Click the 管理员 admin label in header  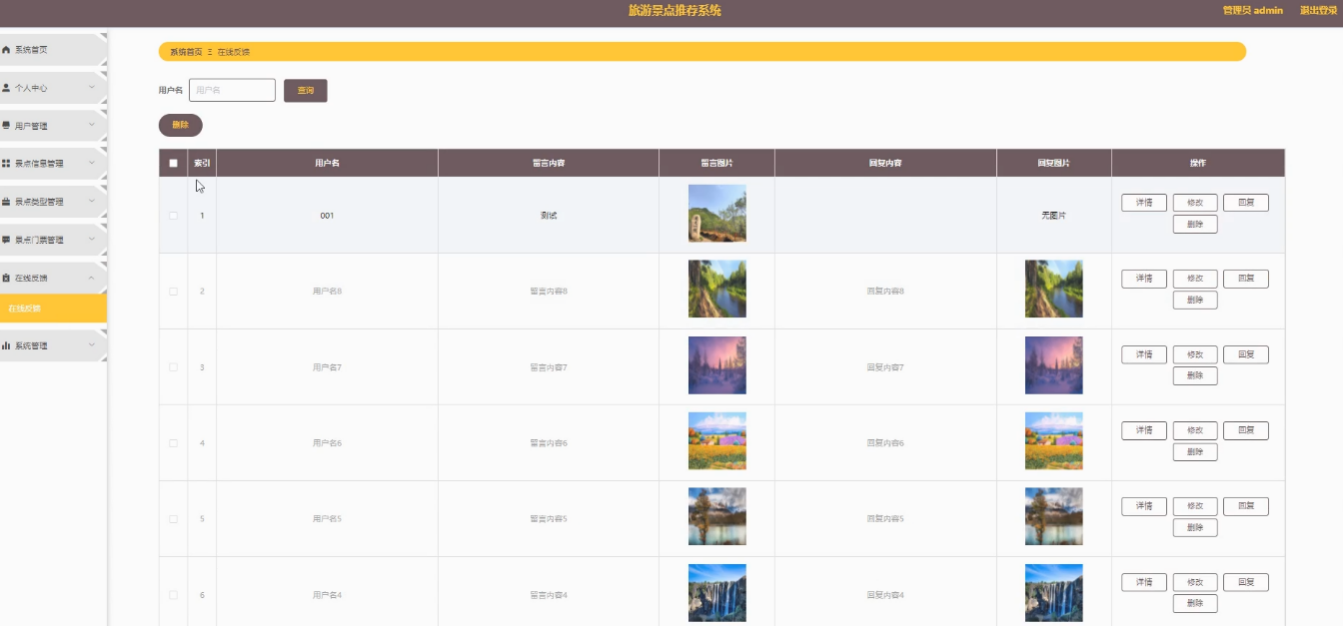point(1252,10)
